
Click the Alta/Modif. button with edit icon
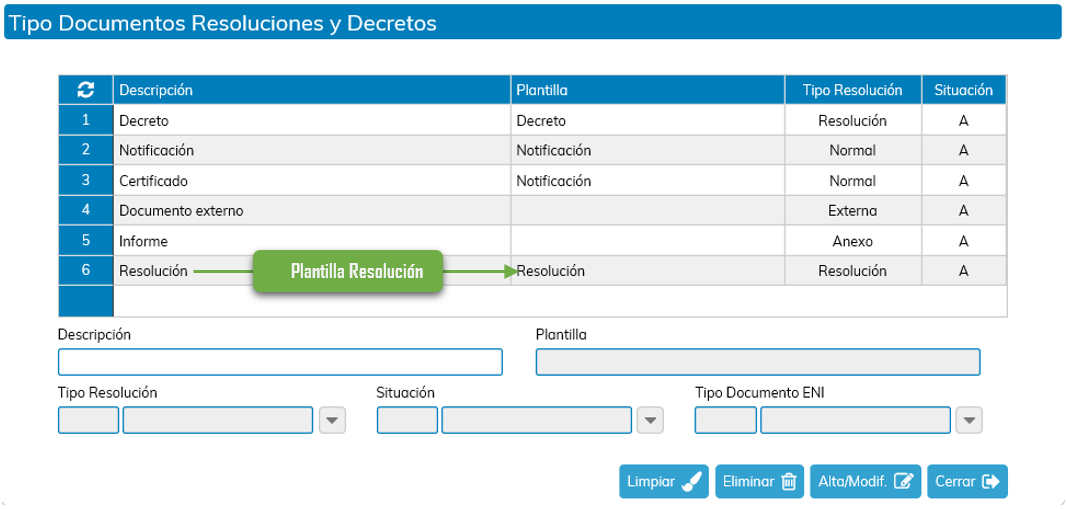point(866,482)
